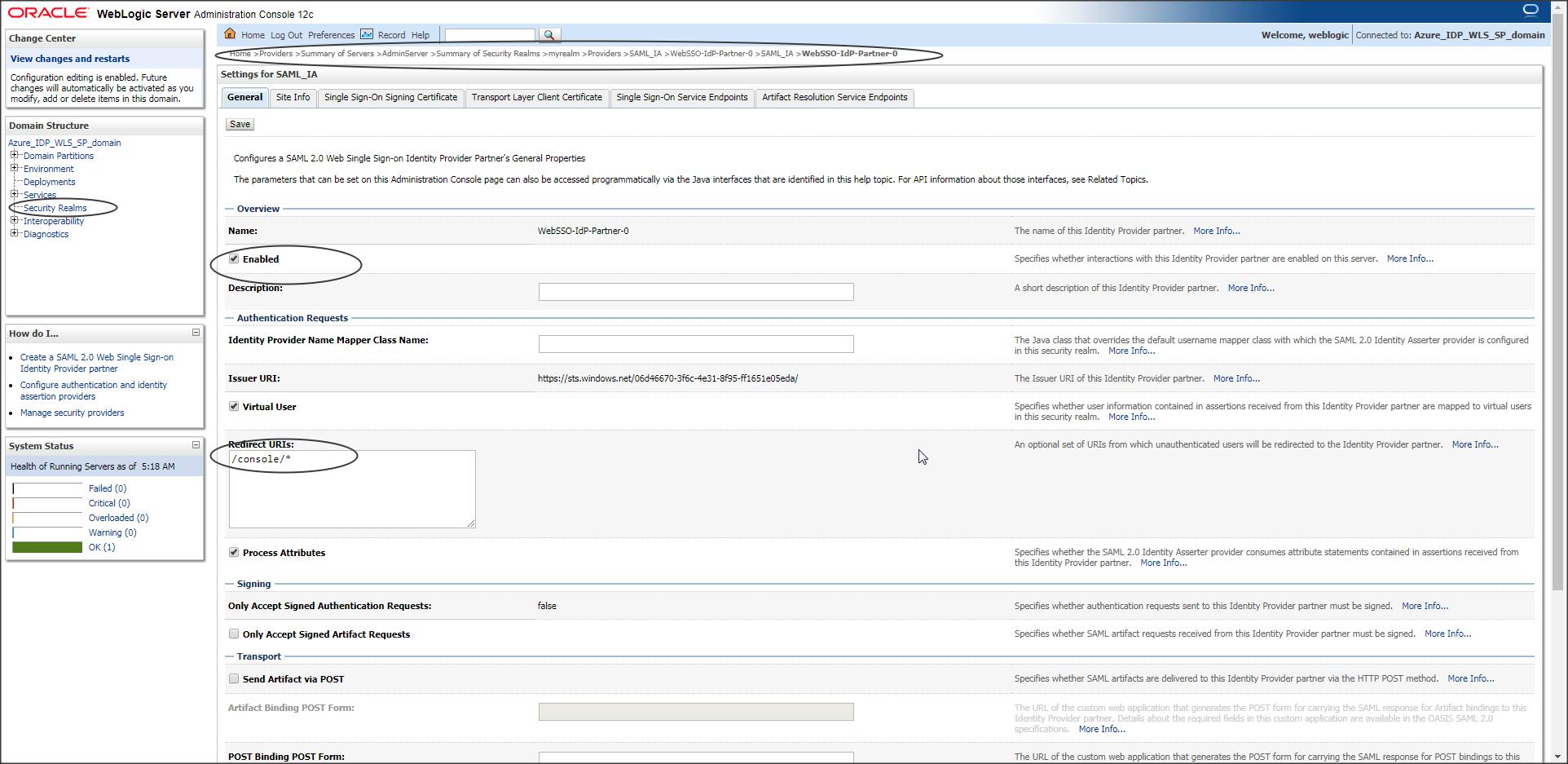Toggle the Process Attributes checkbox
1568x764 pixels.
[234, 553]
